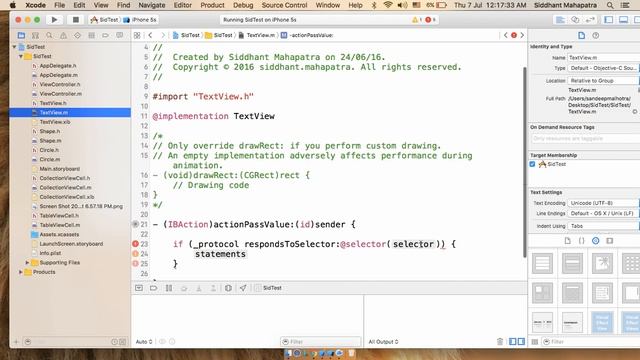640x360 pixels.
Task: Open the file Type dropdown
Action: coord(603,68)
